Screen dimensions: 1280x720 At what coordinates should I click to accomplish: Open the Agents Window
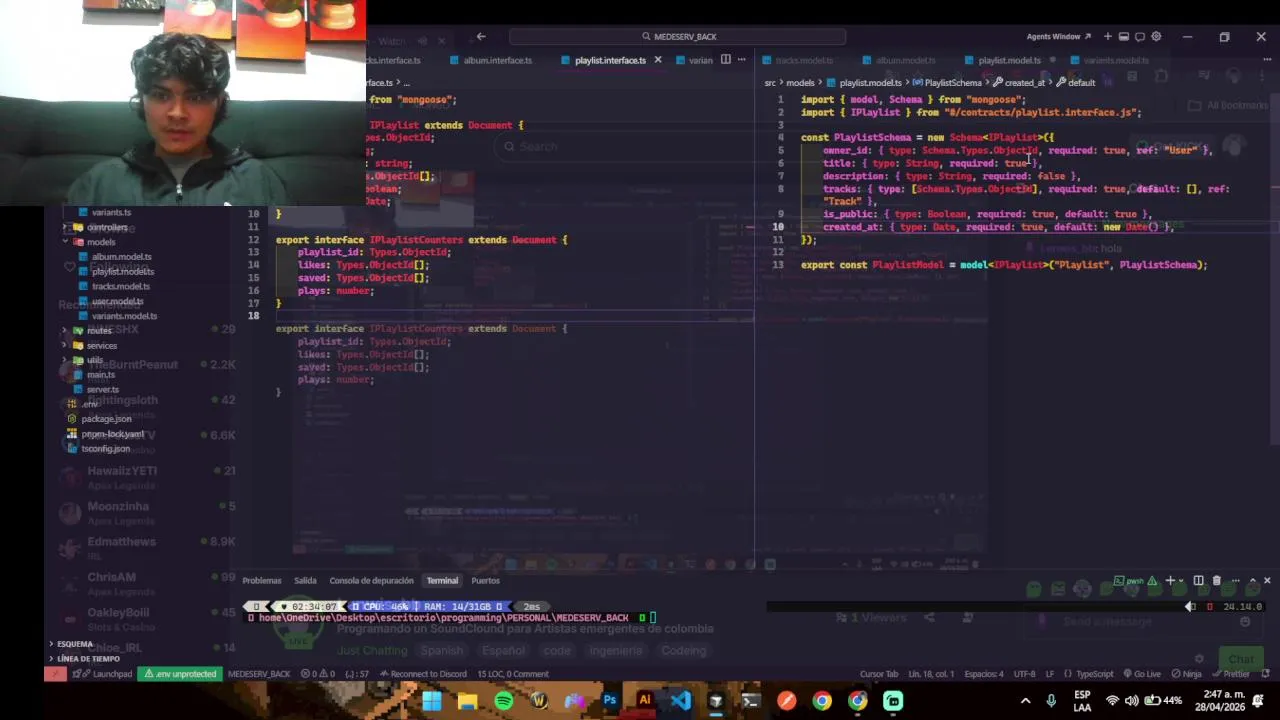point(1059,37)
